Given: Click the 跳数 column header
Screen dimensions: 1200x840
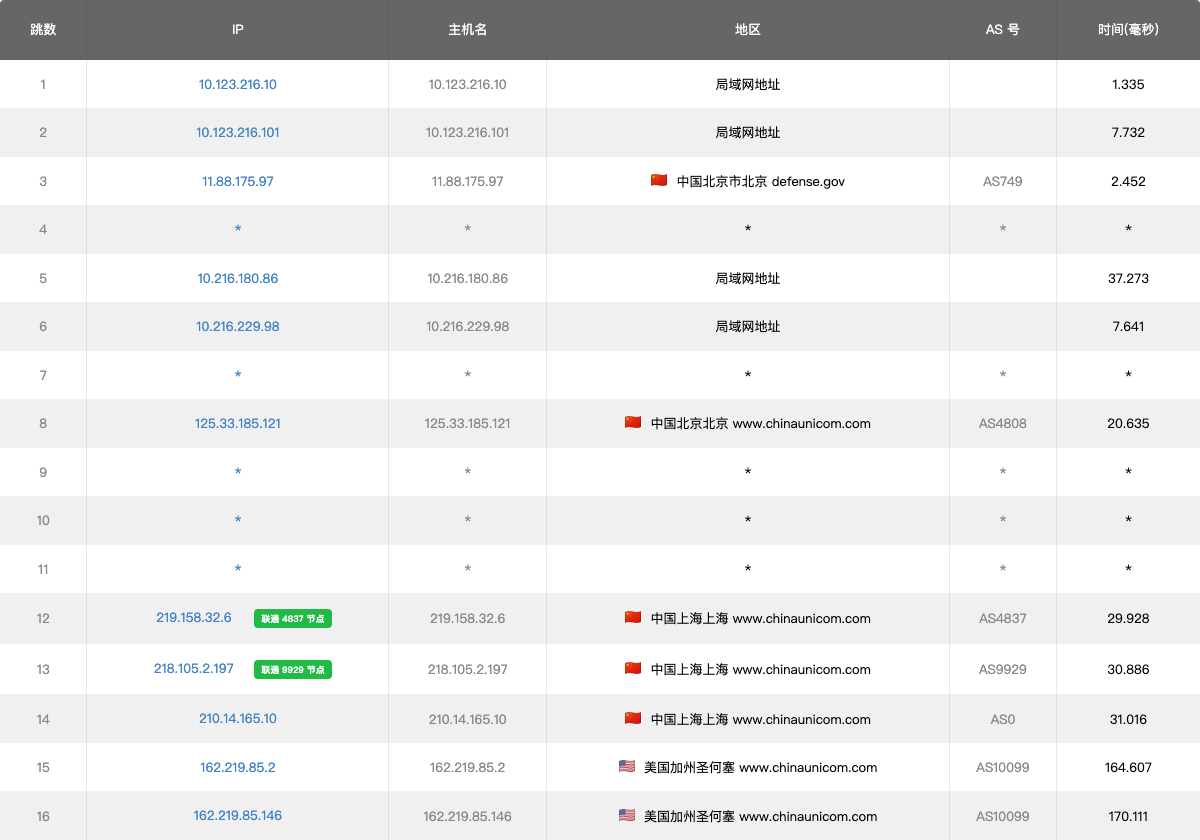Looking at the screenshot, I should [43, 30].
